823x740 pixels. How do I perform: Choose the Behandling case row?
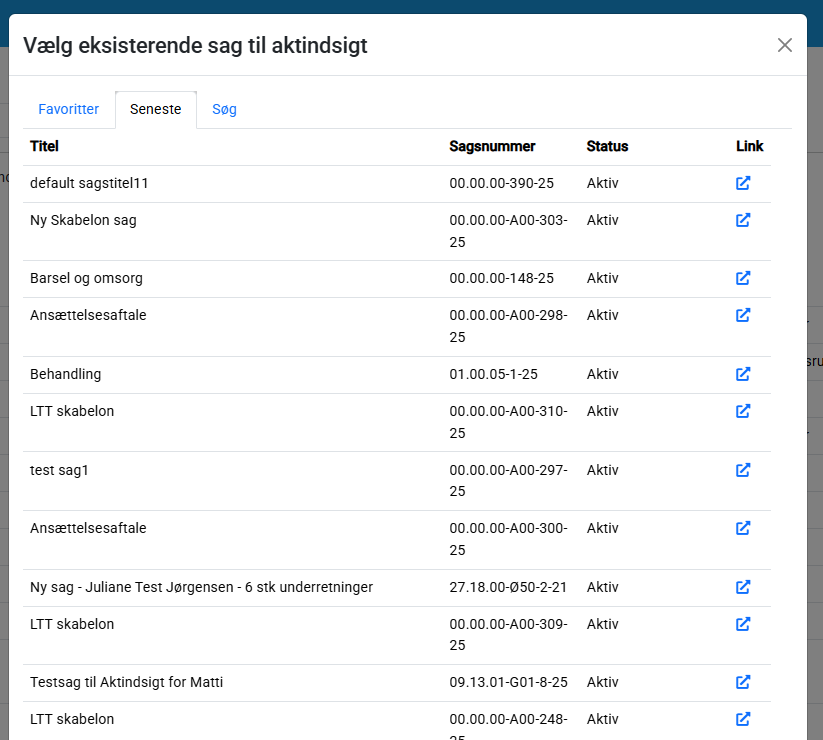click(66, 374)
